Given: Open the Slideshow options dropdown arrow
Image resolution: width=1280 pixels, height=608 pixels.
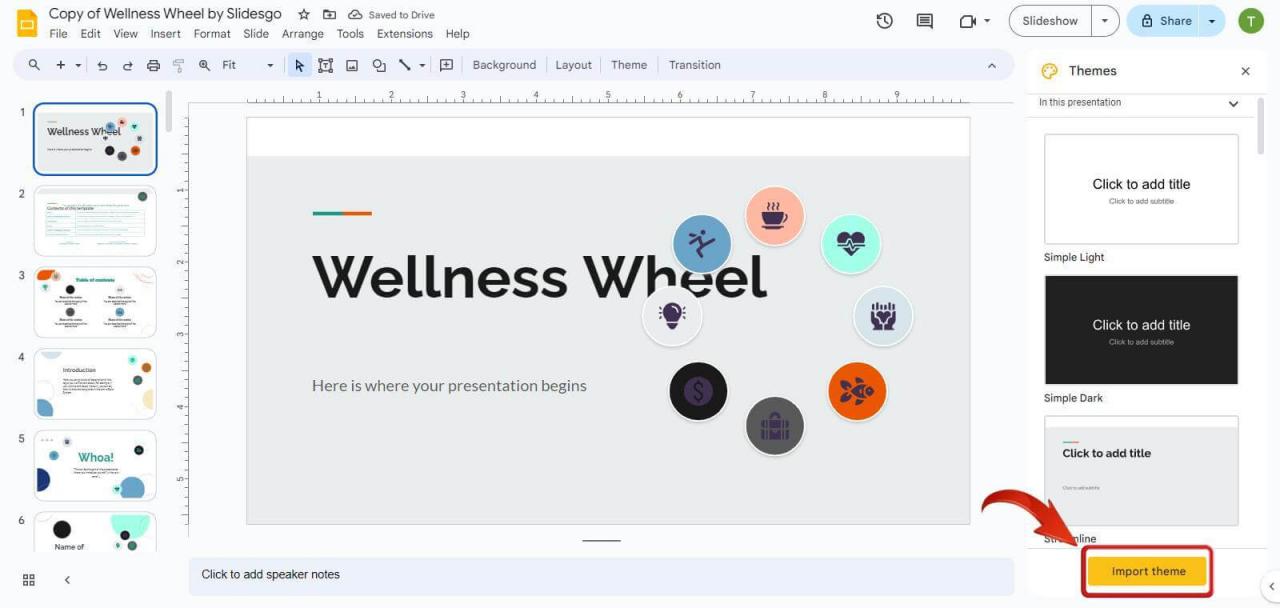Looking at the screenshot, I should [x=1105, y=20].
